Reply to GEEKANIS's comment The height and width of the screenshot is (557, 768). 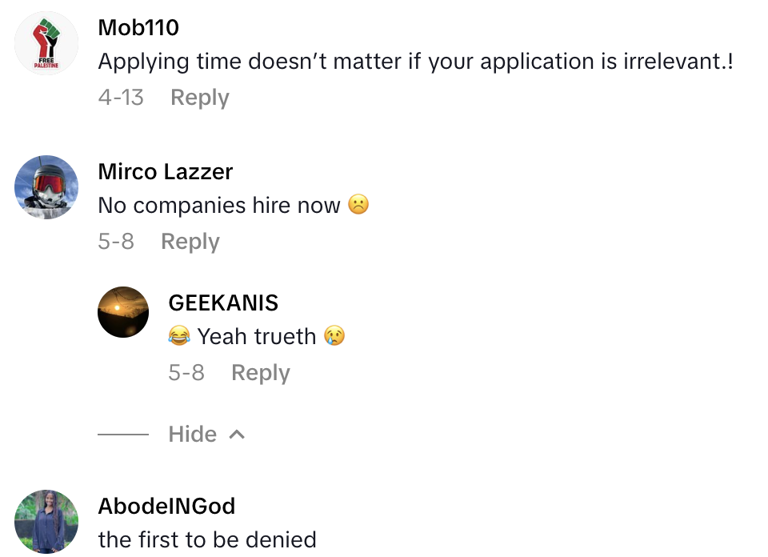pyautogui.click(x=260, y=373)
